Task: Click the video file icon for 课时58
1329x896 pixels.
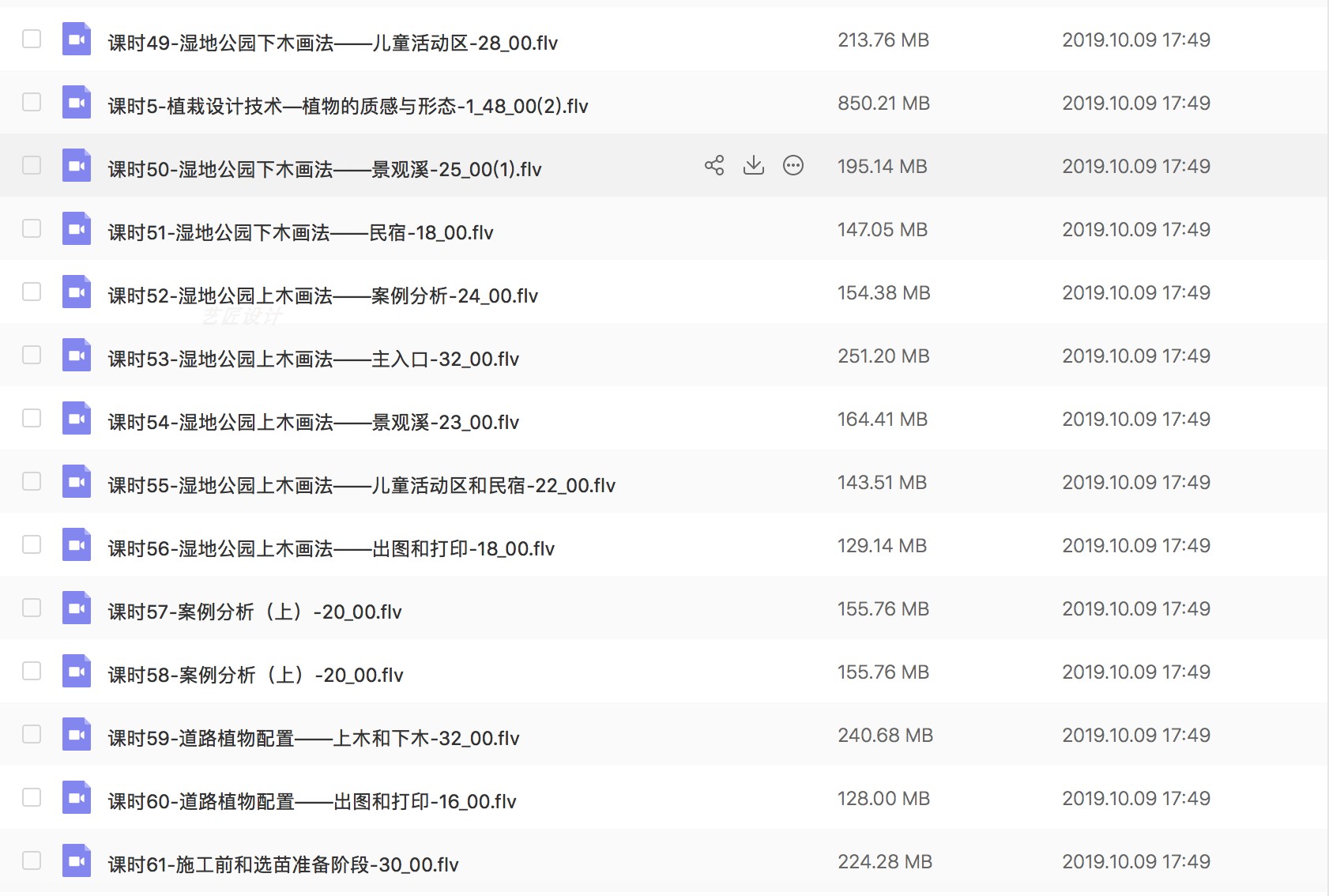Action: (77, 671)
